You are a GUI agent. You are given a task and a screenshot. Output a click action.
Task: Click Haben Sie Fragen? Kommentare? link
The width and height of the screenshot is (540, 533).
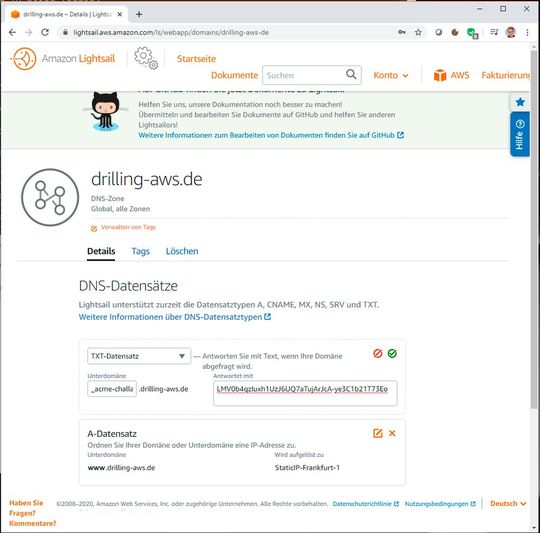point(32,513)
